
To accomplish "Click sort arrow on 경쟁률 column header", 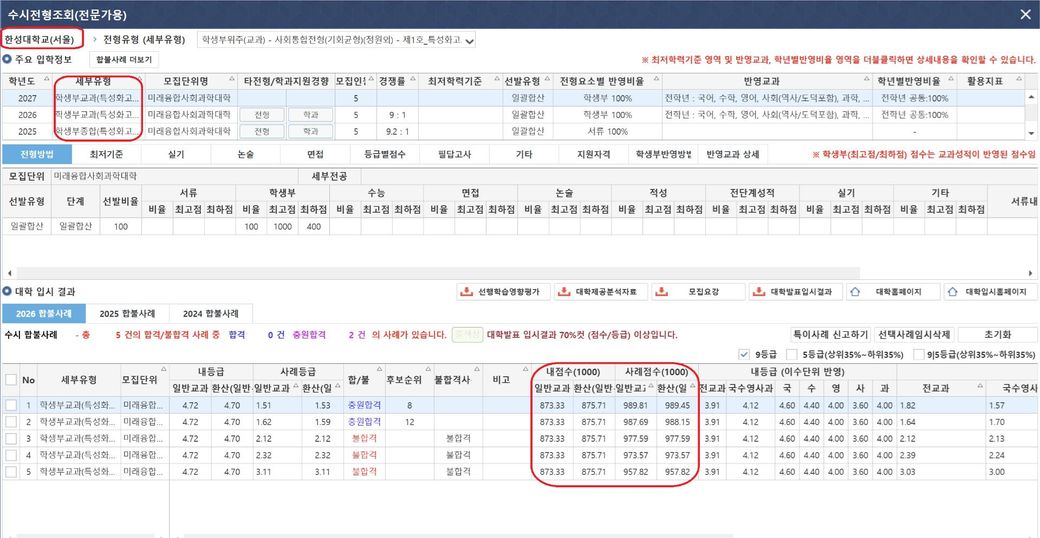I will [412, 78].
